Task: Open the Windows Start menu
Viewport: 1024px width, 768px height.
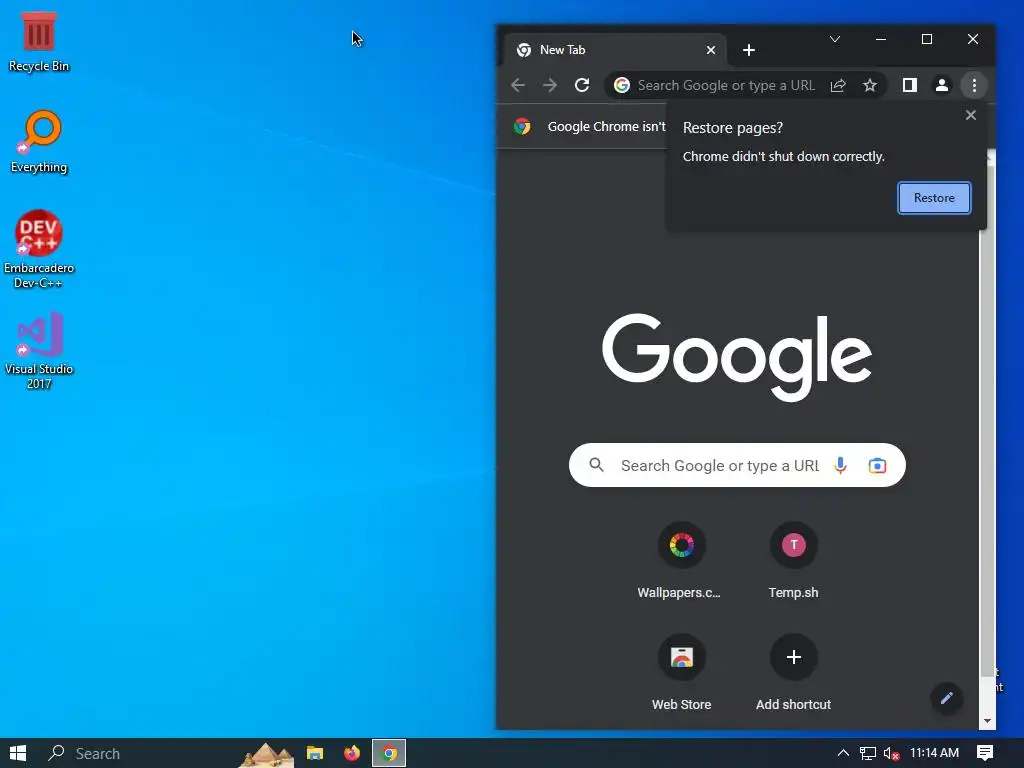Action: coord(18,753)
